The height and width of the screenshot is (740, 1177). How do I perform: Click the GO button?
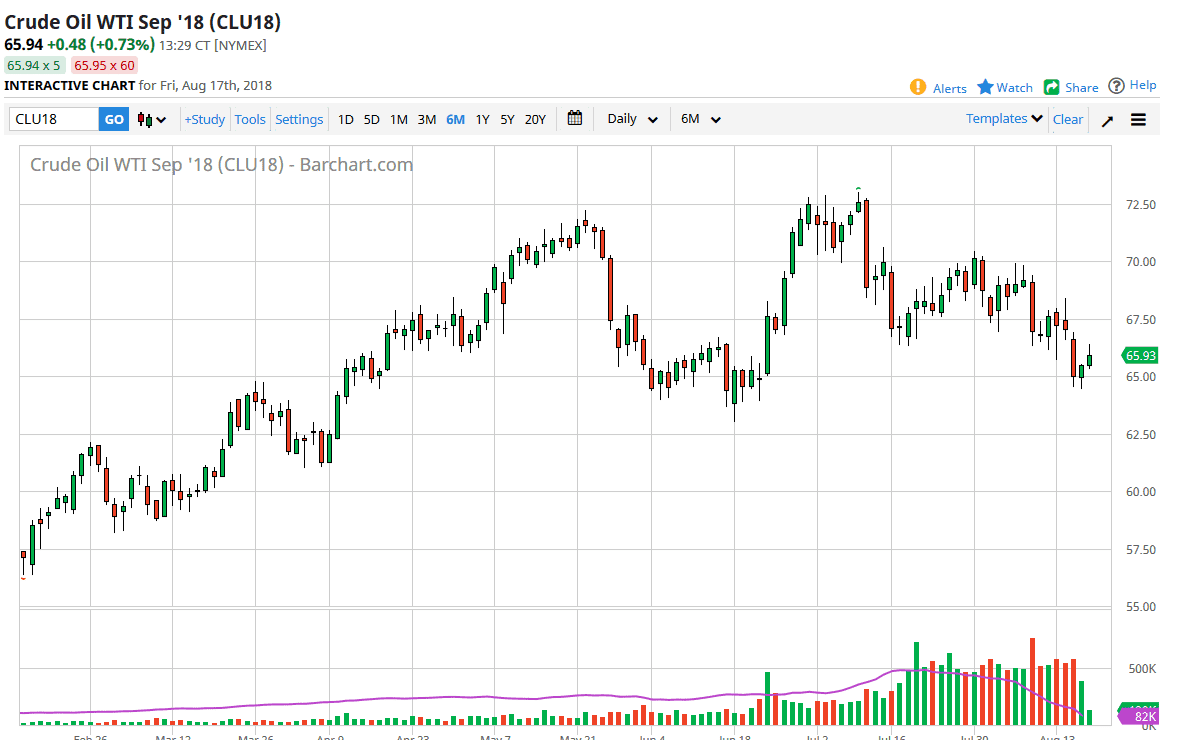coord(113,118)
